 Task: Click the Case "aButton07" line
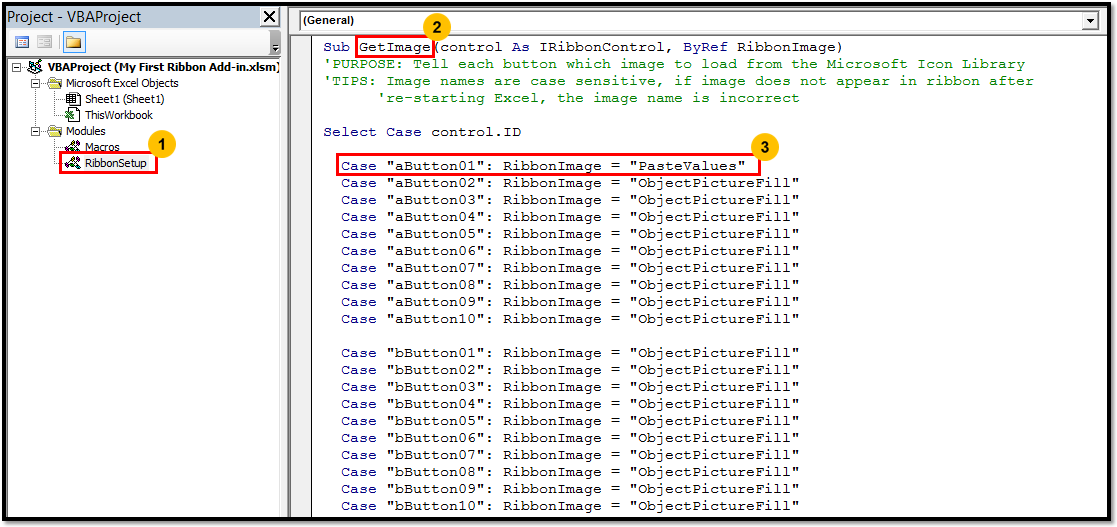570,268
